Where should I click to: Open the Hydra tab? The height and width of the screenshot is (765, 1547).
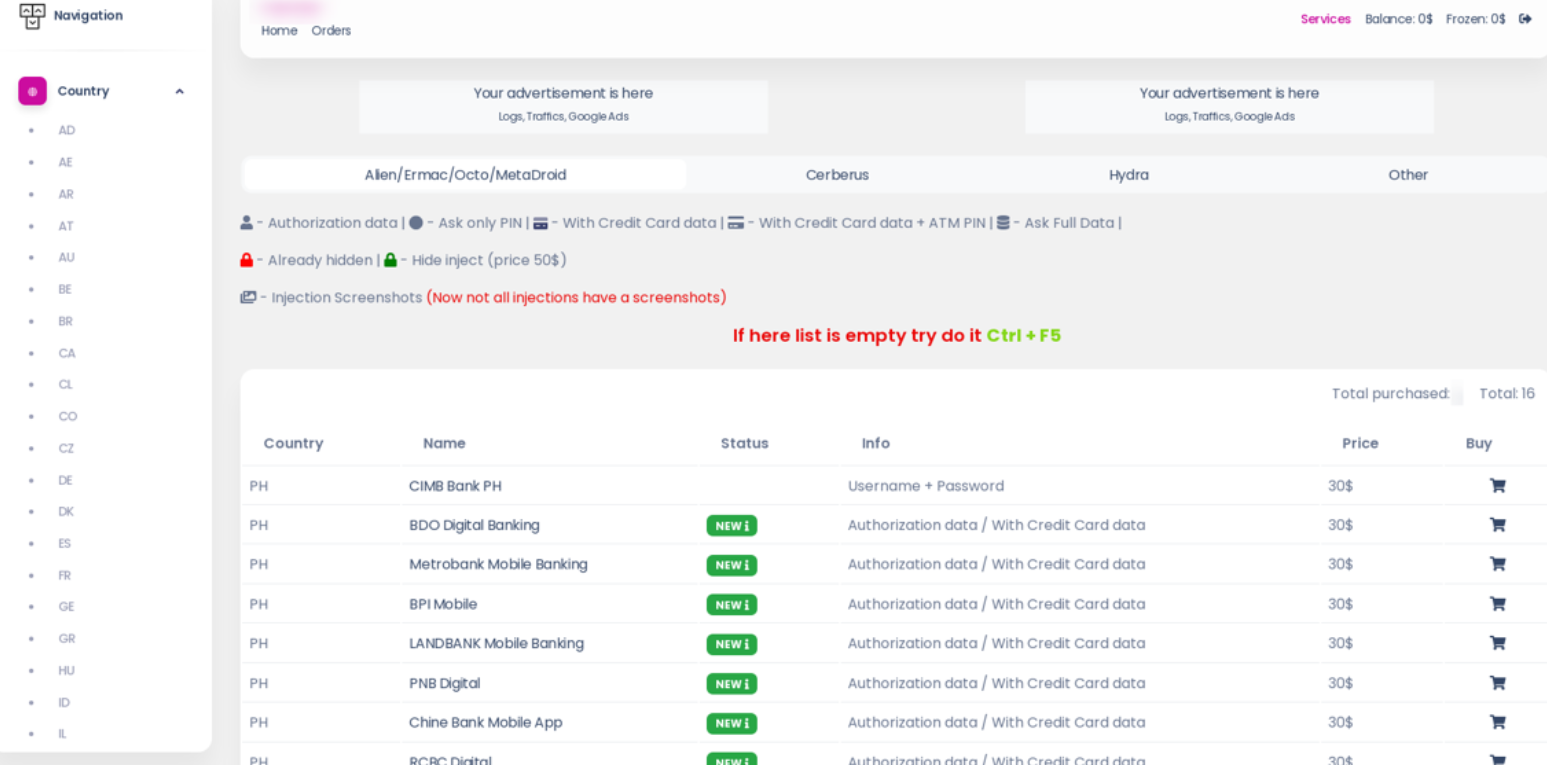(x=1129, y=175)
